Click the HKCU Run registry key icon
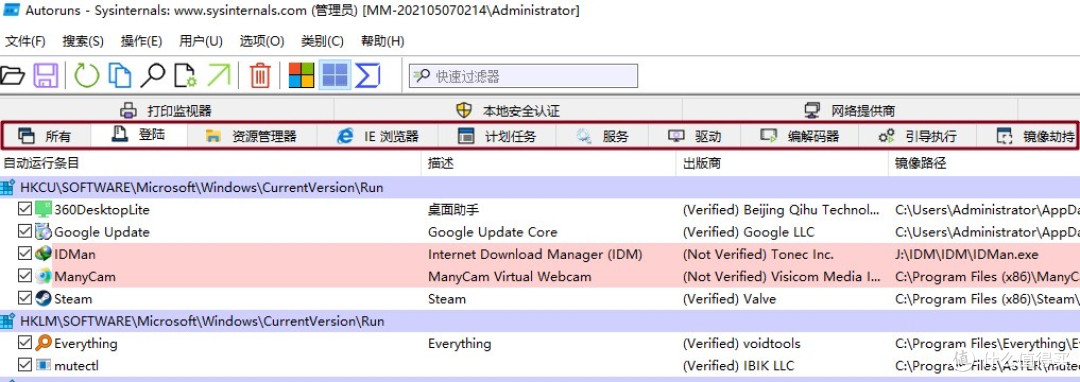This screenshot has width=1080, height=382. pyautogui.click(x=8, y=187)
